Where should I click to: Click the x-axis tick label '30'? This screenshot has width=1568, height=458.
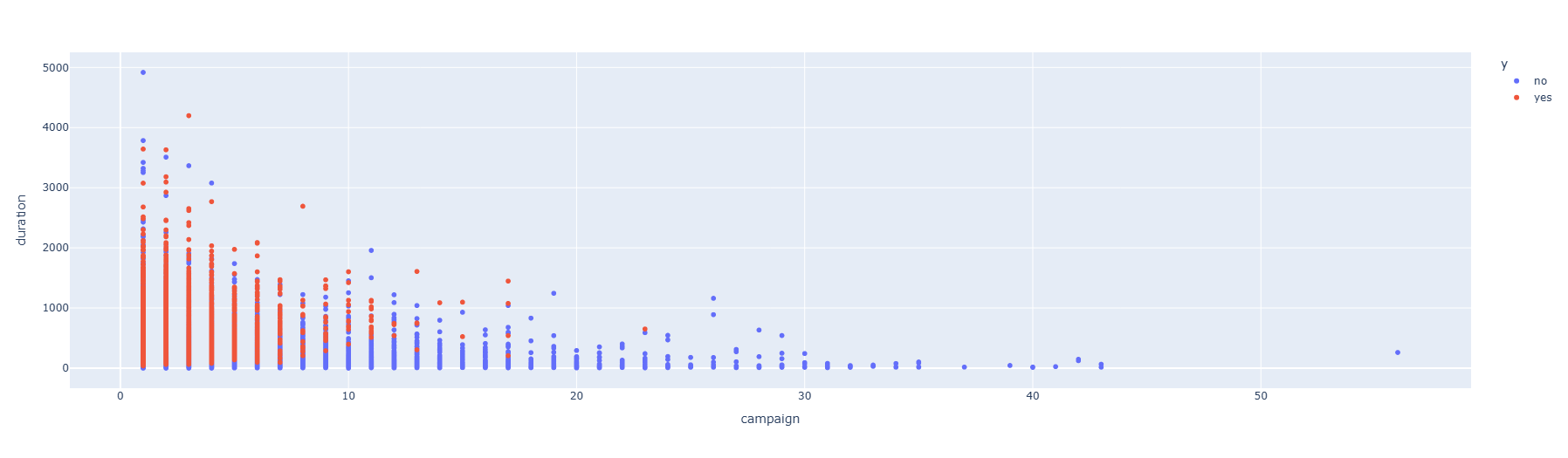pos(804,396)
